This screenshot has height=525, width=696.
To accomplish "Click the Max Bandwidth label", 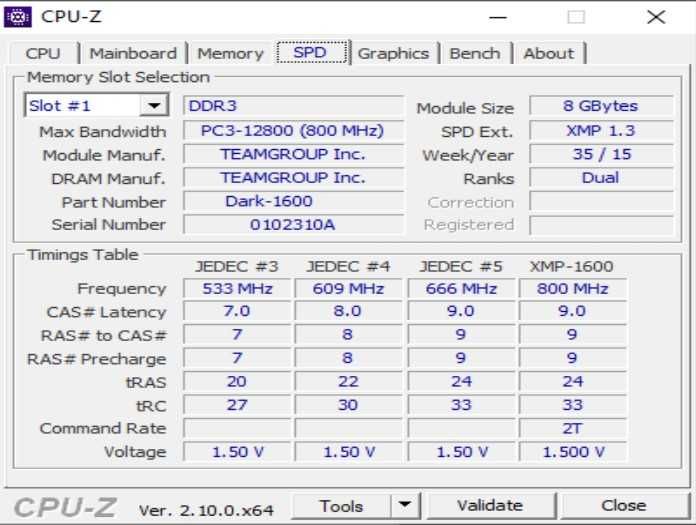I will [103, 132].
